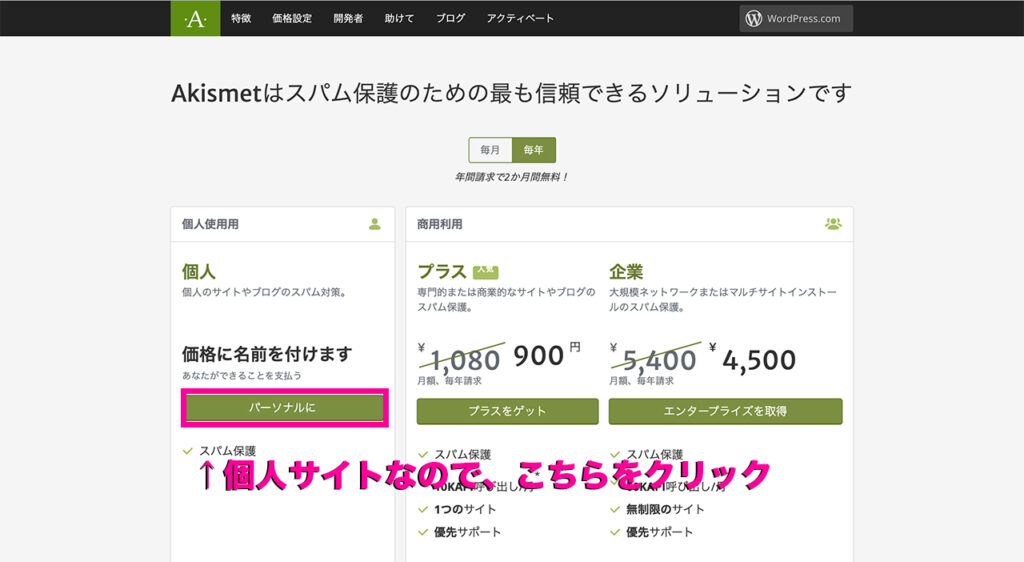This screenshot has height=562, width=1024.
Task: Click the Akismet green A logo
Action: 195,18
